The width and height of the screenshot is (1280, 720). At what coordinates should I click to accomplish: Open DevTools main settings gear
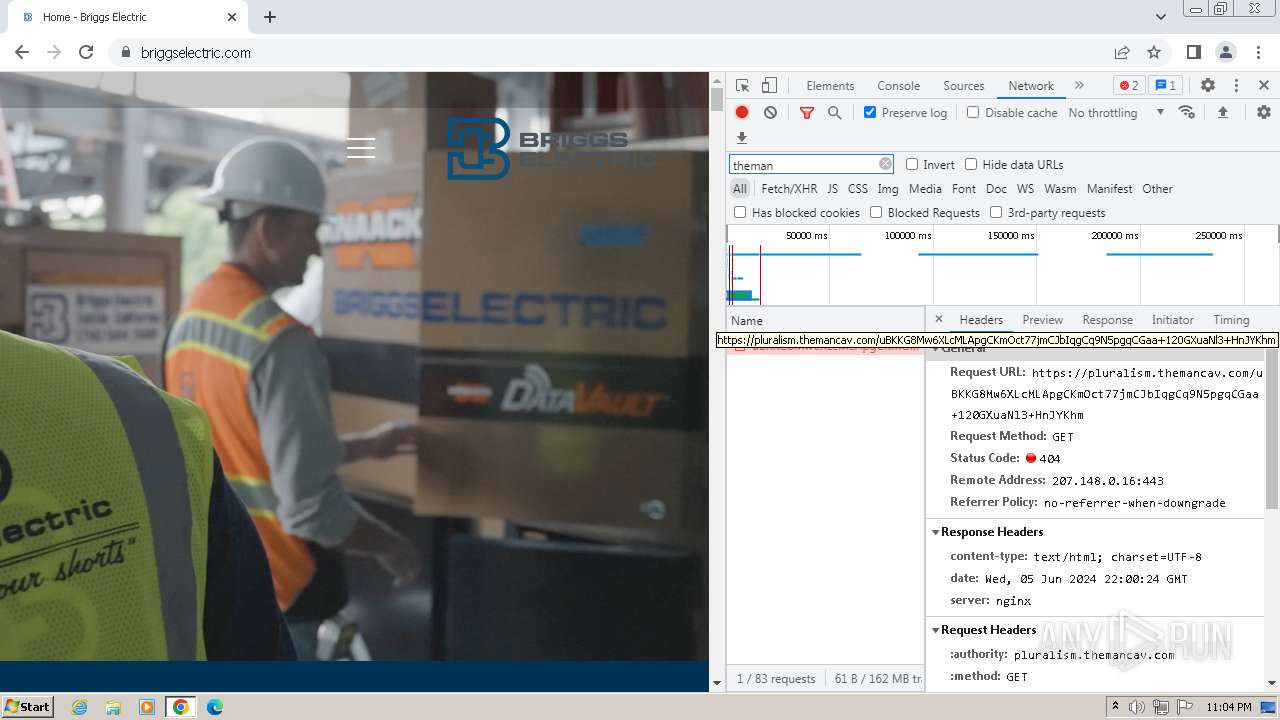click(x=1208, y=86)
